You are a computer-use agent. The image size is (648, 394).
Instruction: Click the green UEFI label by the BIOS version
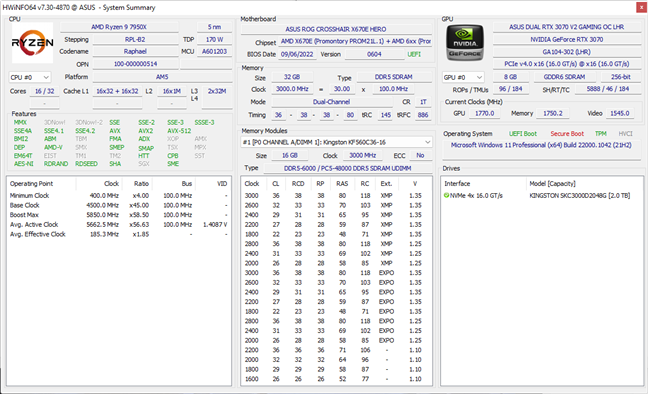(414, 54)
